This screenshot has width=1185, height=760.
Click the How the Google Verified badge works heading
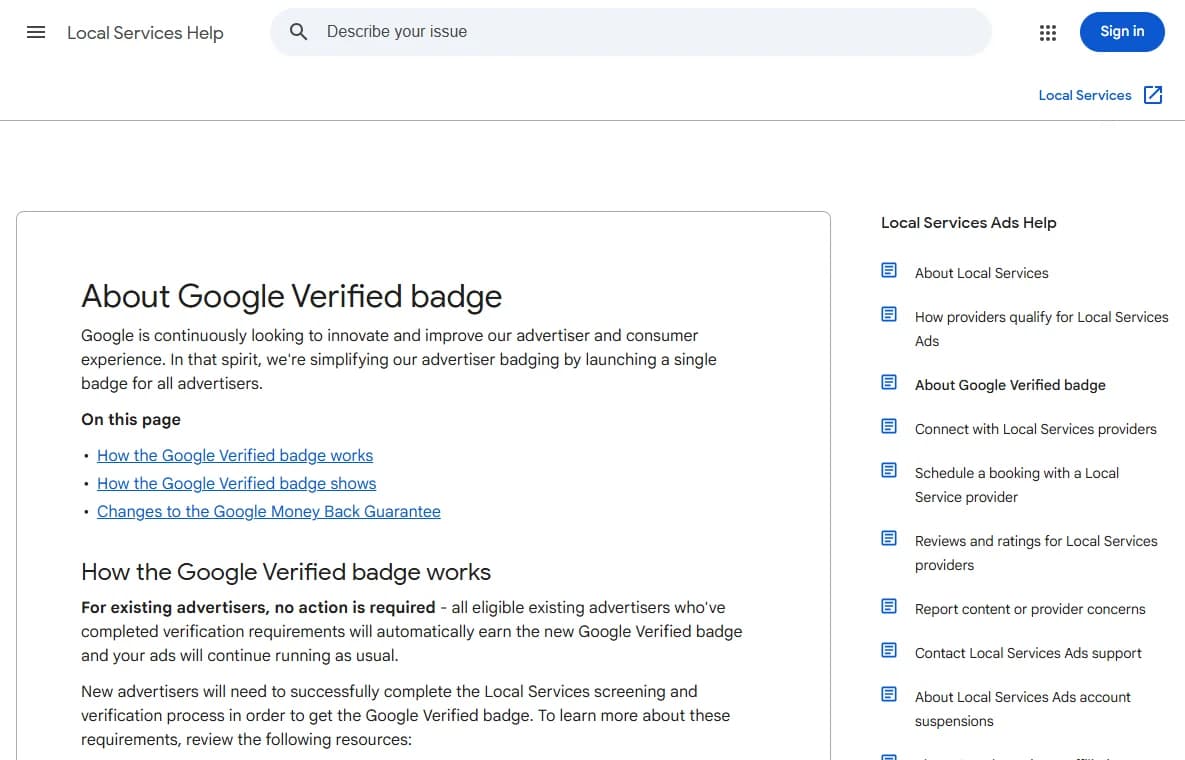click(286, 572)
